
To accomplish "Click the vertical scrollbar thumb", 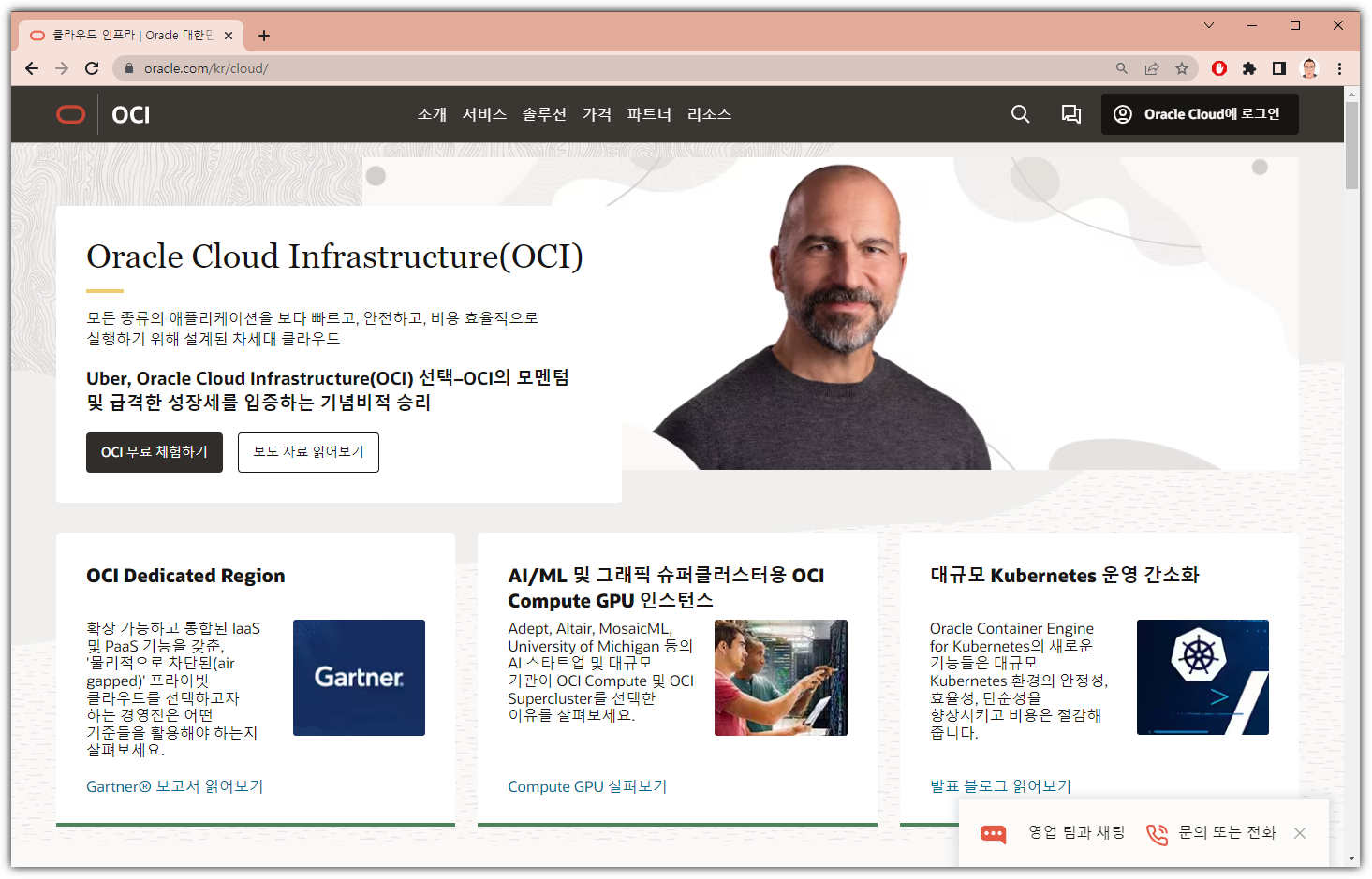I will [1351, 145].
